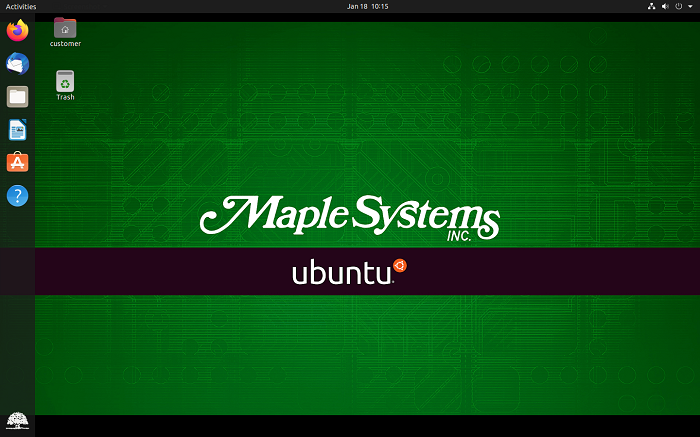This screenshot has width=700, height=437.
Task: Click the network status icon
Action: click(x=651, y=6)
